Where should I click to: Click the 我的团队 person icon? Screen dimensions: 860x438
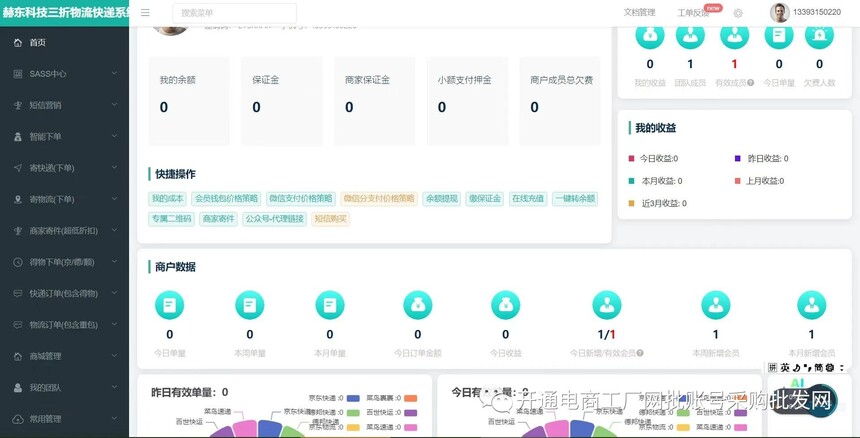pos(18,388)
